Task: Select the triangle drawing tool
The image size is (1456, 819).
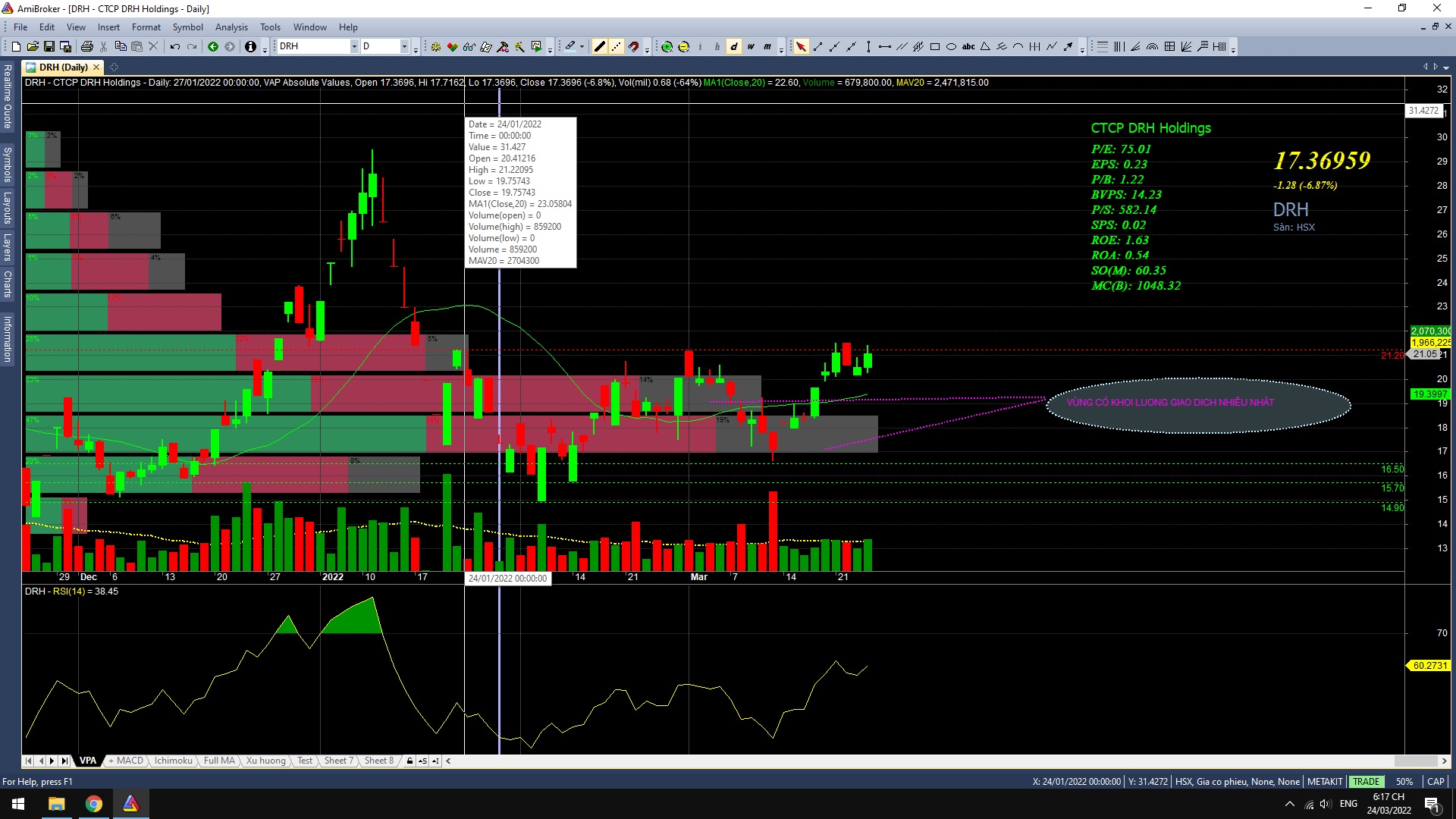Action: coord(985,47)
